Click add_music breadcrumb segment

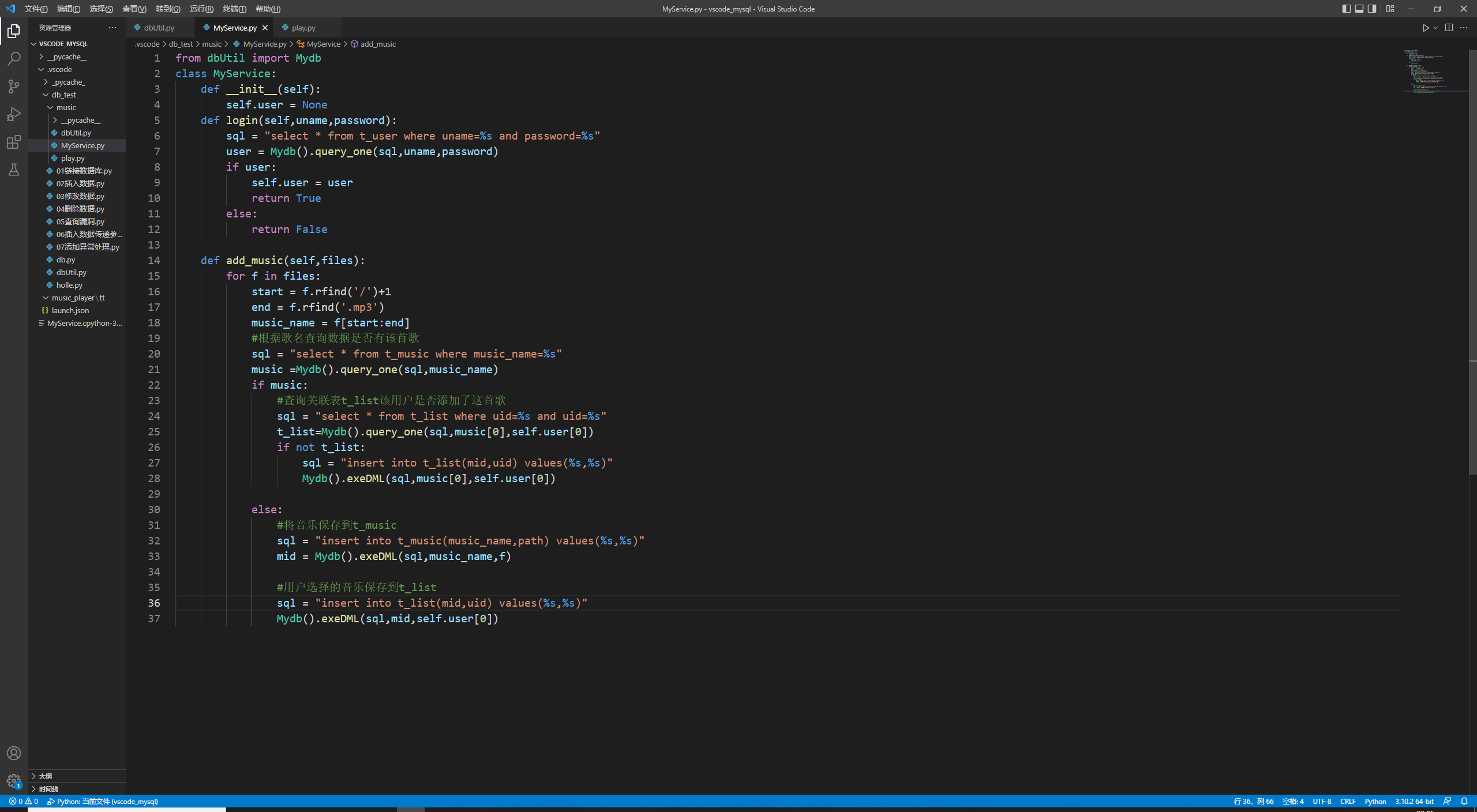(373, 44)
